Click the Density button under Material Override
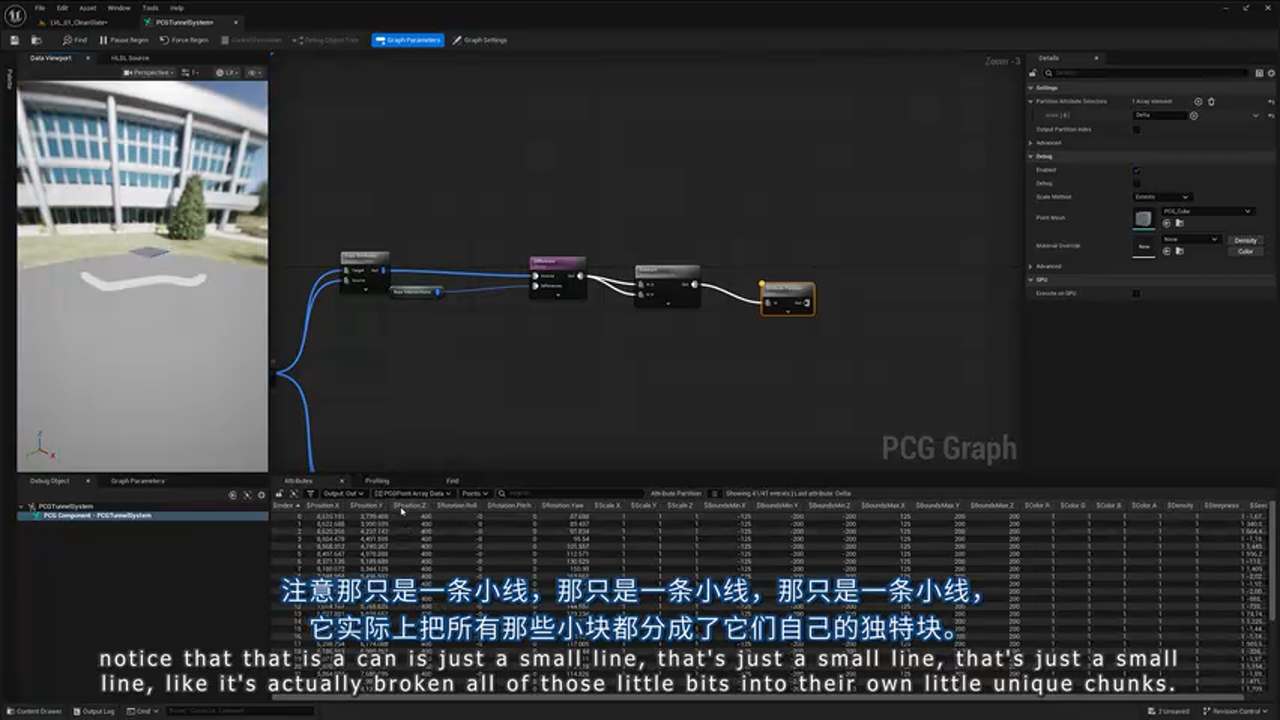1280x720 pixels. [x=1246, y=240]
